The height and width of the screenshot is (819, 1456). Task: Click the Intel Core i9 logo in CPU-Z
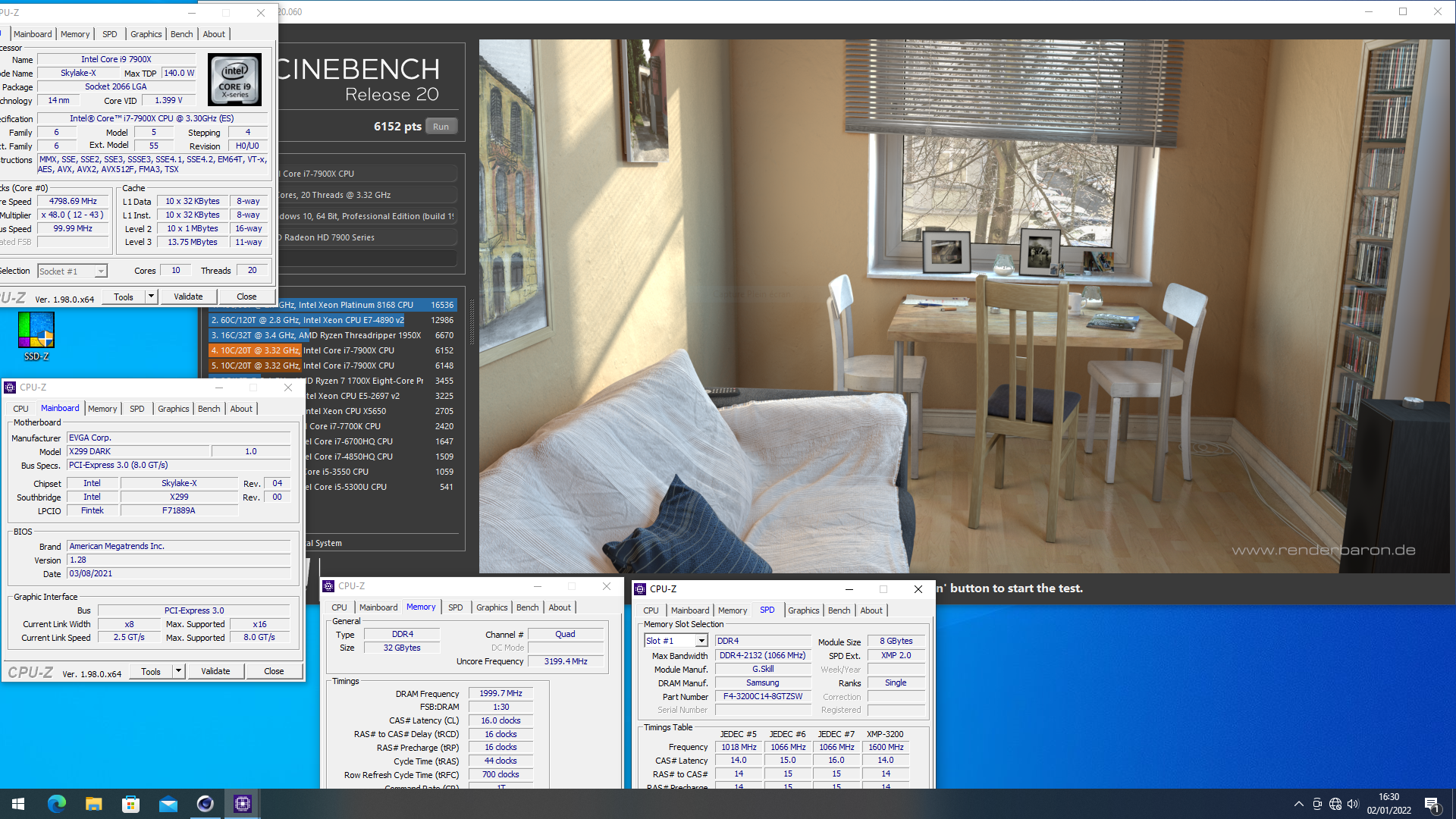(235, 80)
